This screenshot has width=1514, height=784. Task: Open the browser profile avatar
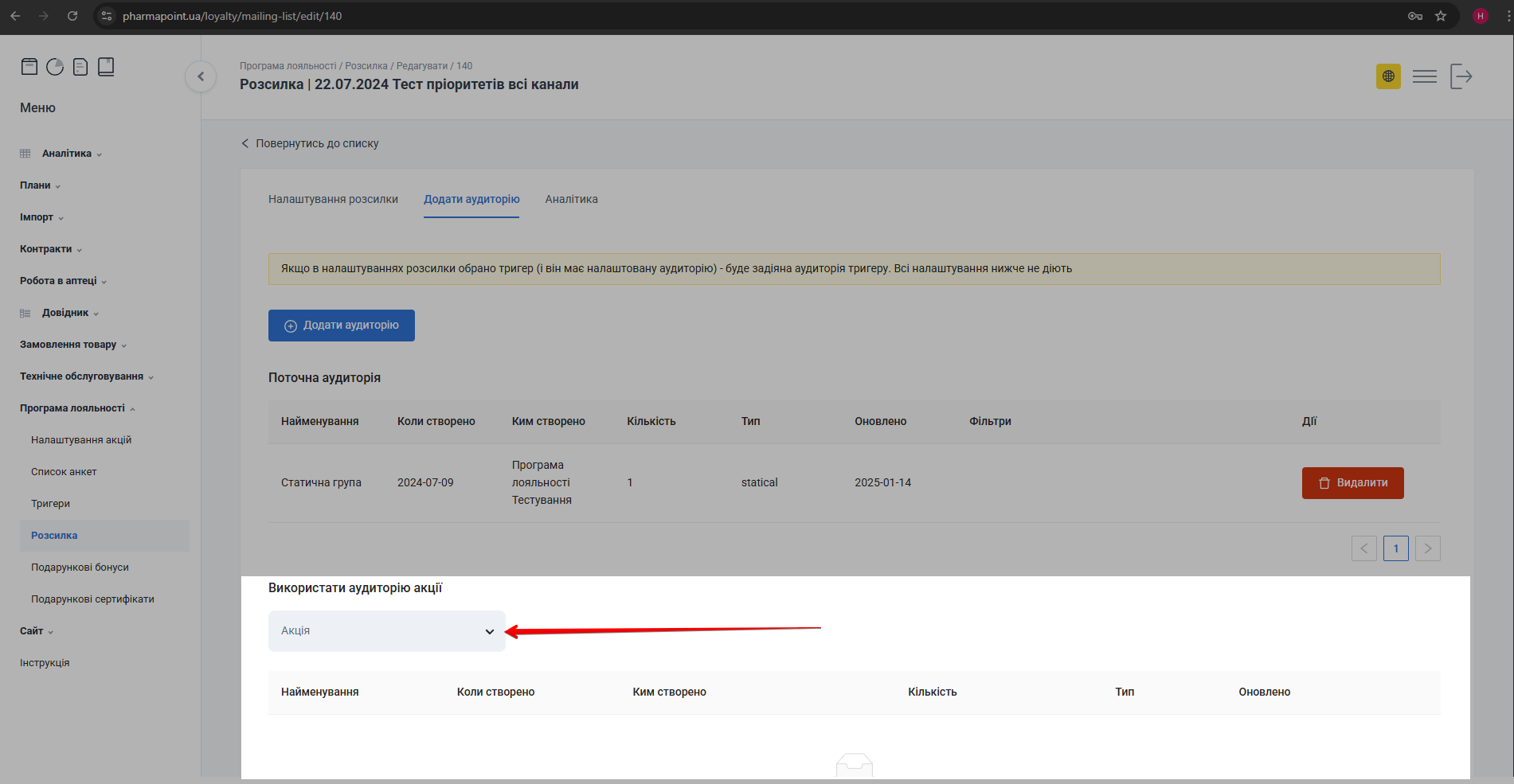pos(1481,16)
